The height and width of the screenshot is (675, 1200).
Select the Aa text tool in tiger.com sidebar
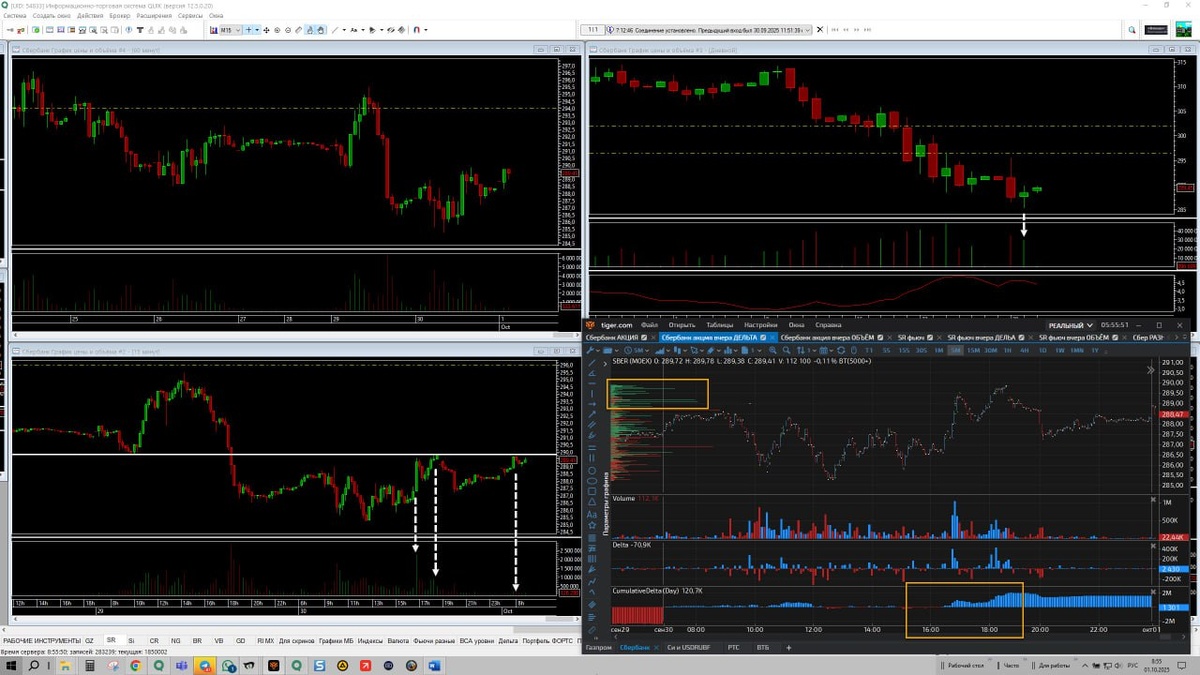[x=592, y=515]
